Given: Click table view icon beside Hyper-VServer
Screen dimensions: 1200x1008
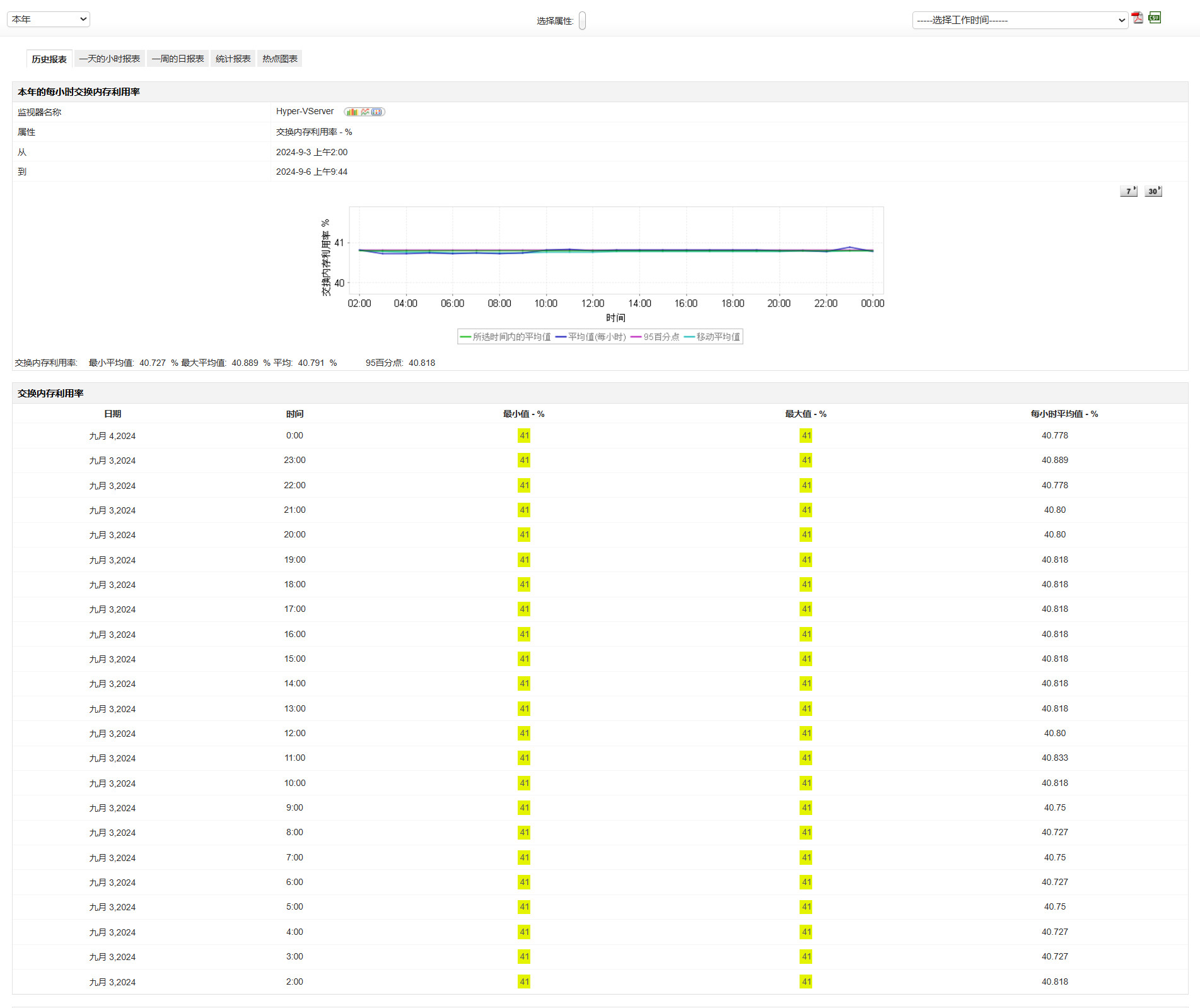Looking at the screenshot, I should pyautogui.click(x=377, y=112).
